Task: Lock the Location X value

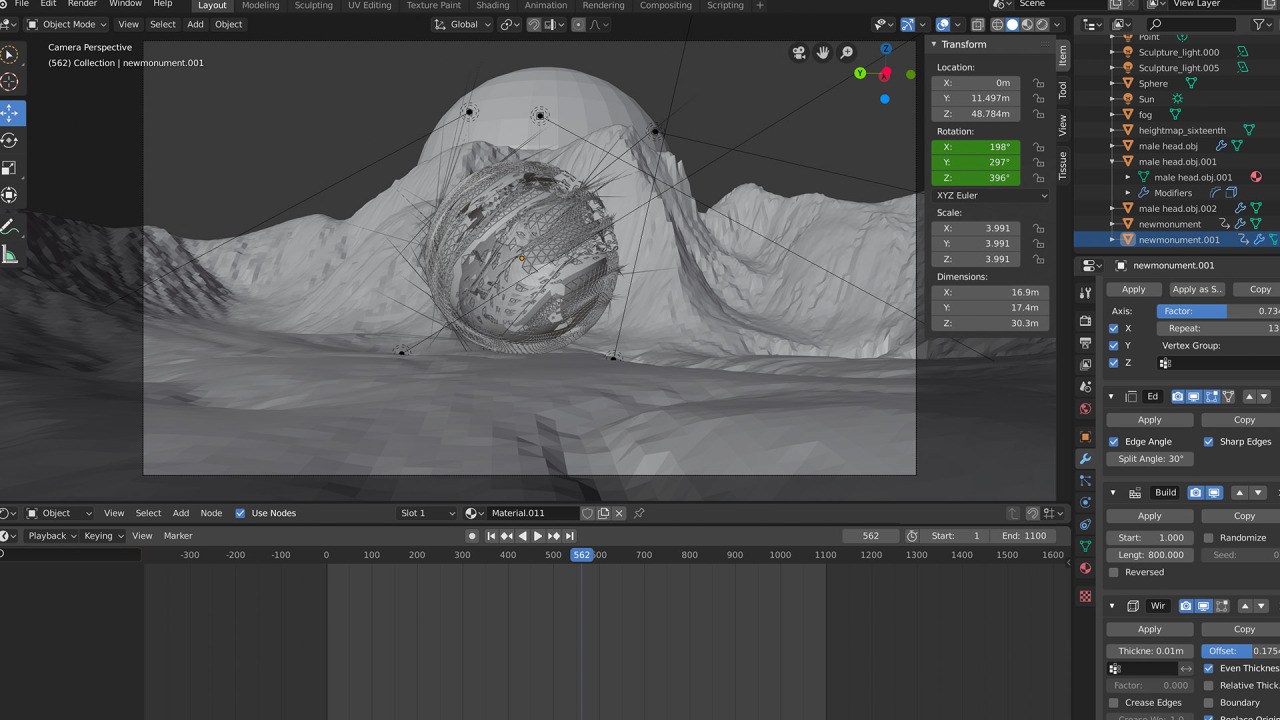Action: [1038, 83]
